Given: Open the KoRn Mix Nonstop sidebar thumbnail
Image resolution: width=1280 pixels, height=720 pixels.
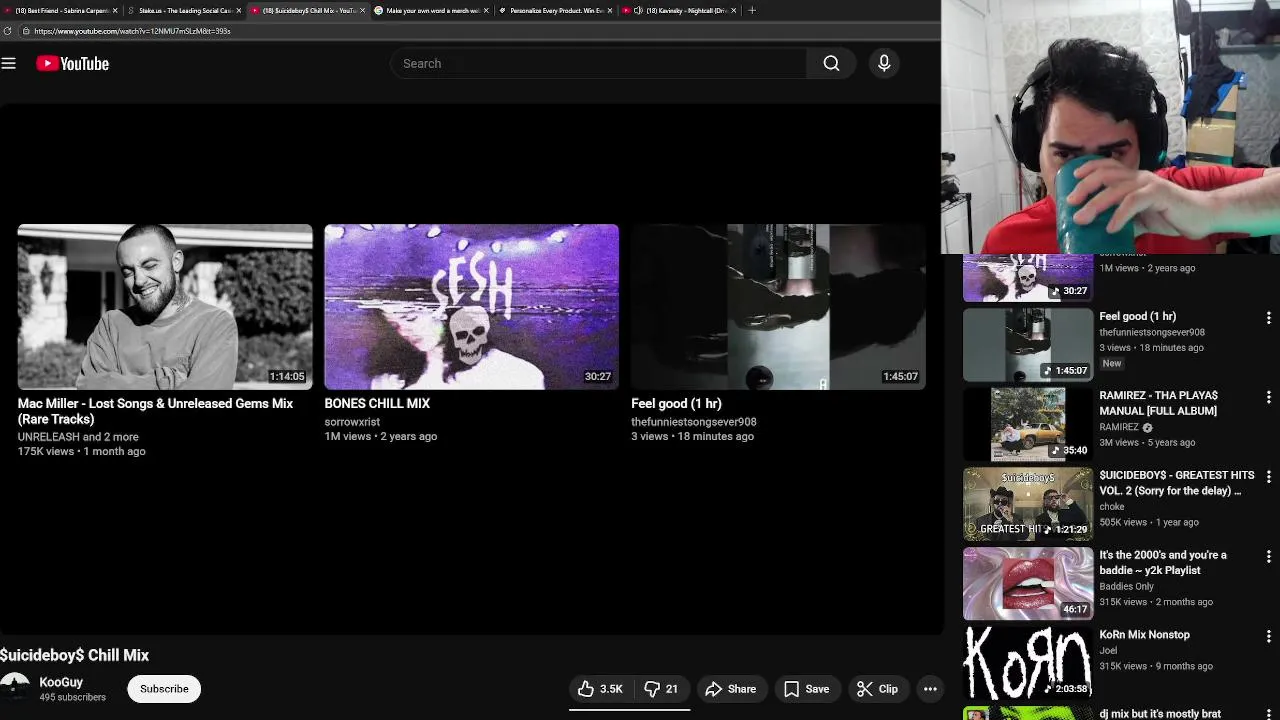Looking at the screenshot, I should [1028, 663].
